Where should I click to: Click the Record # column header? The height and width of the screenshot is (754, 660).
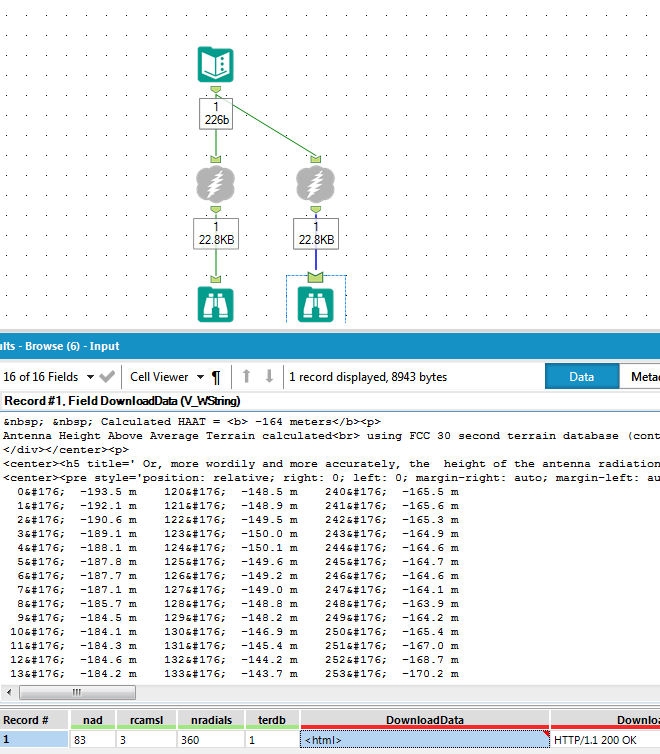click(x=34, y=720)
